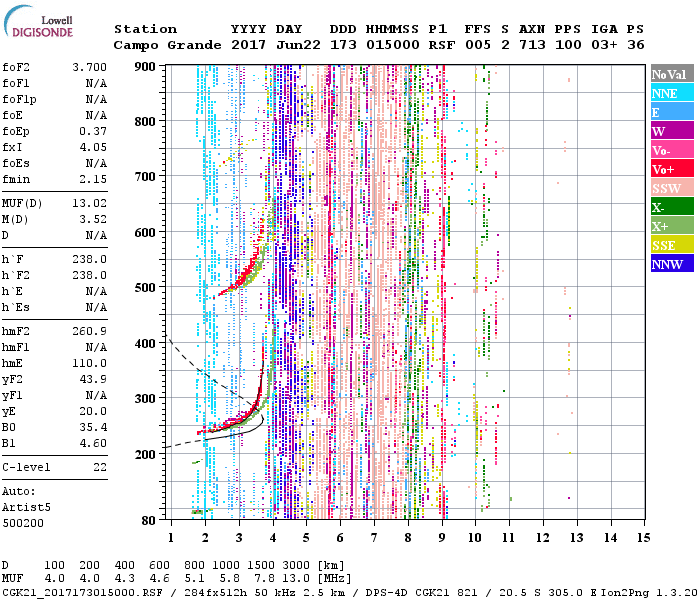Image resolution: width=700 pixels, height=600 pixels.
Task: Select the NoVal gray legend swatch
Action: tap(671, 74)
